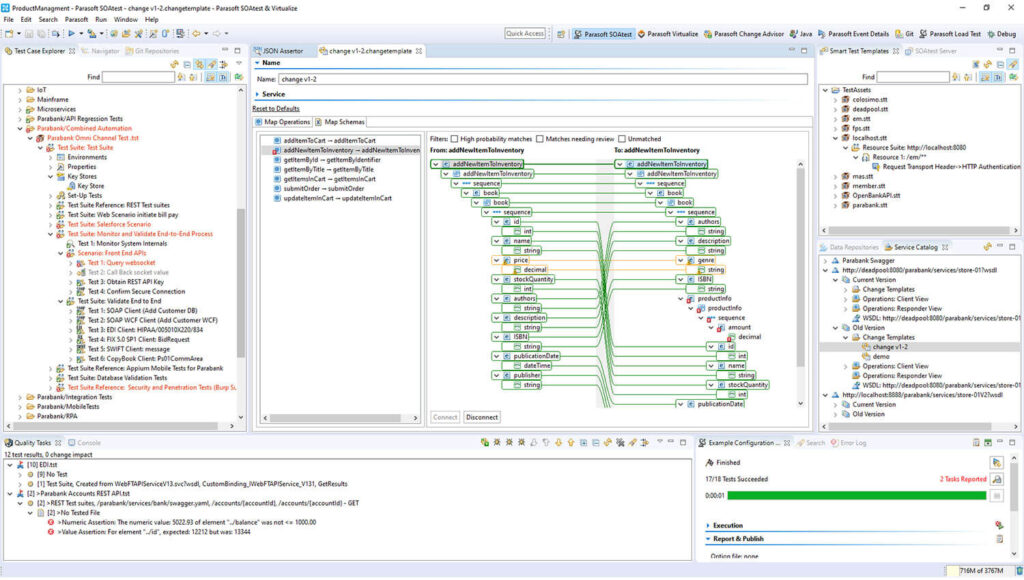This screenshot has height=580, width=1024.
Task: Click the Open Perspective icon
Action: pos(560,34)
